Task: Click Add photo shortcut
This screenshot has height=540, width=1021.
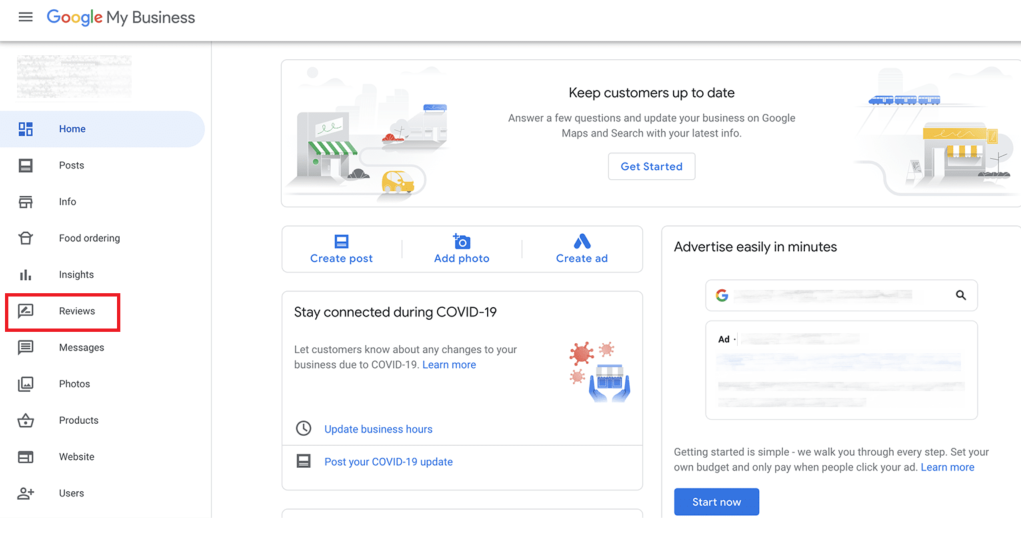Action: [x=461, y=249]
